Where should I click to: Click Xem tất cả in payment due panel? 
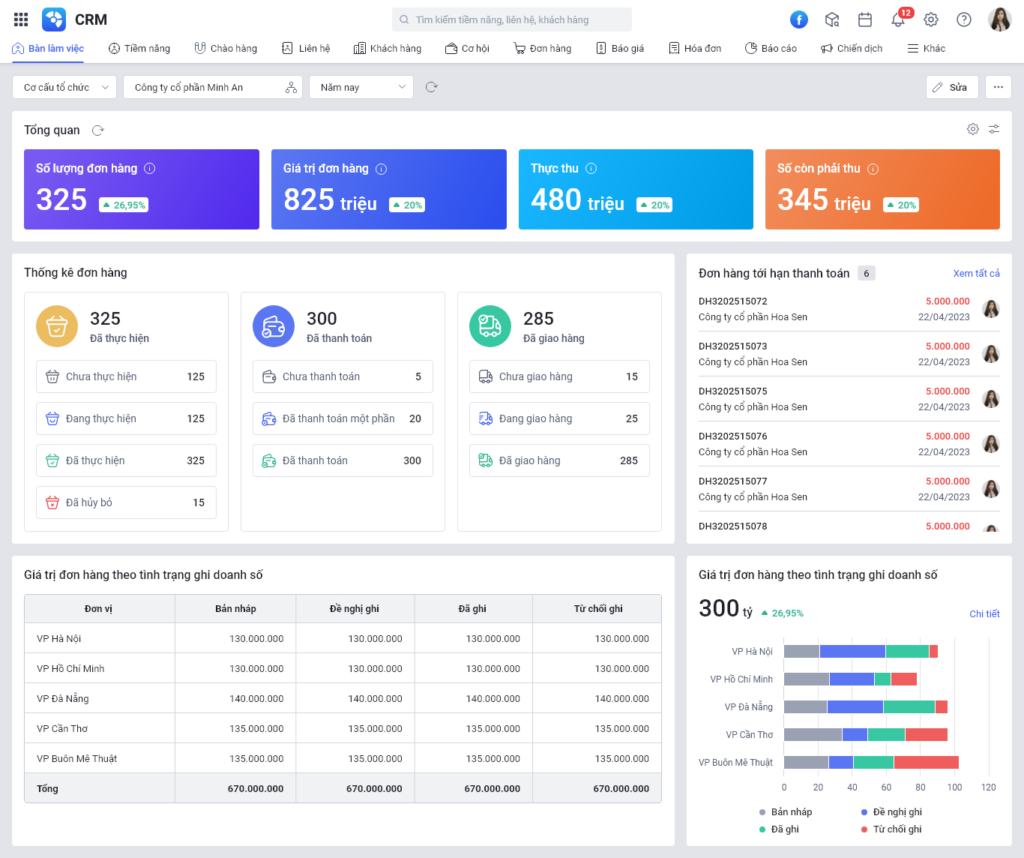[x=977, y=273]
